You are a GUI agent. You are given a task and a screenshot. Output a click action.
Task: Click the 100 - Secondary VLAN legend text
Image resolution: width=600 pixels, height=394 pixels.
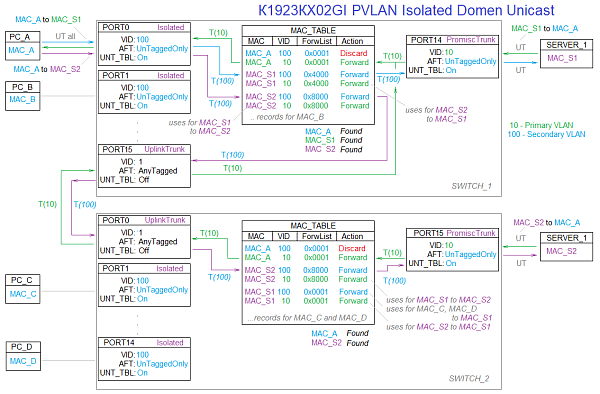[546, 134]
